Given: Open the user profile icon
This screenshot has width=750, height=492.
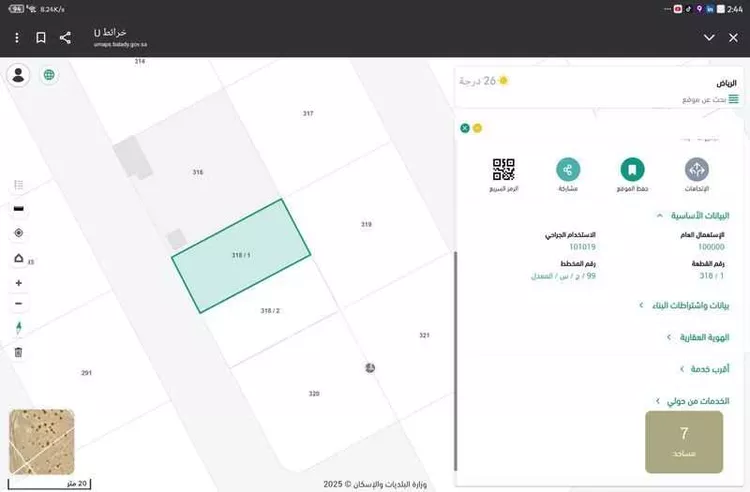Looking at the screenshot, I should pos(19,75).
